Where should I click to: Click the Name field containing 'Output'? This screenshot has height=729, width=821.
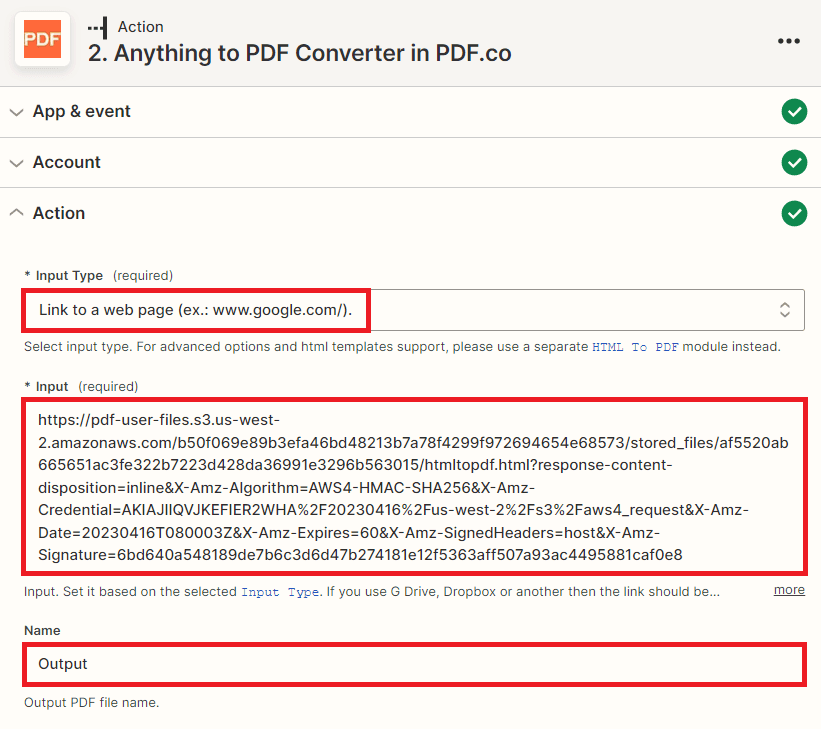point(410,664)
